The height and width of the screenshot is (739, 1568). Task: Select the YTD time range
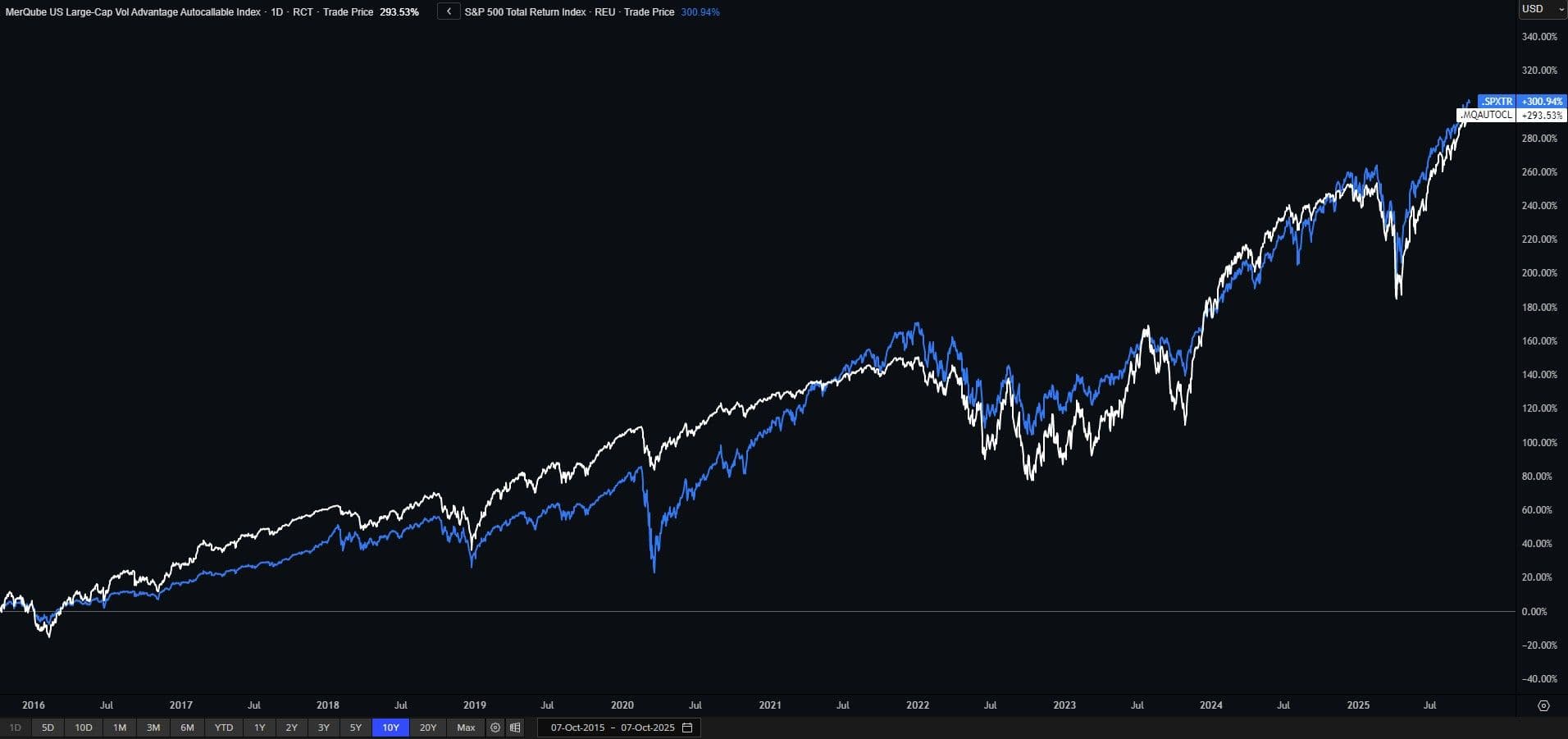click(224, 728)
